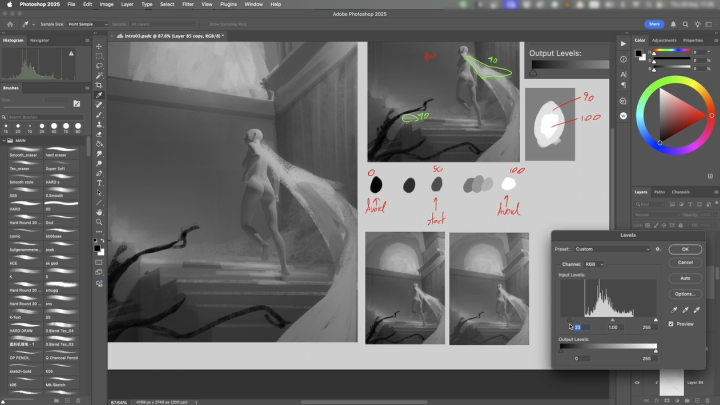Image resolution: width=720 pixels, height=405 pixels.
Task: Switch to the Channels tab
Action: (x=680, y=192)
